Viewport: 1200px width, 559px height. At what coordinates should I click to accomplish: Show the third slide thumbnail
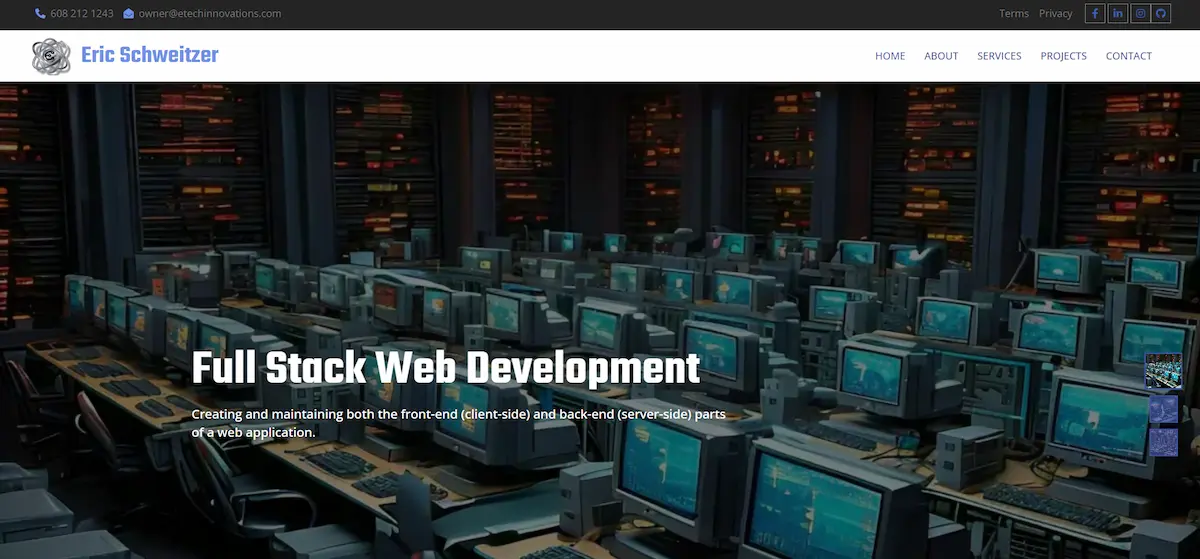[x=1163, y=442]
